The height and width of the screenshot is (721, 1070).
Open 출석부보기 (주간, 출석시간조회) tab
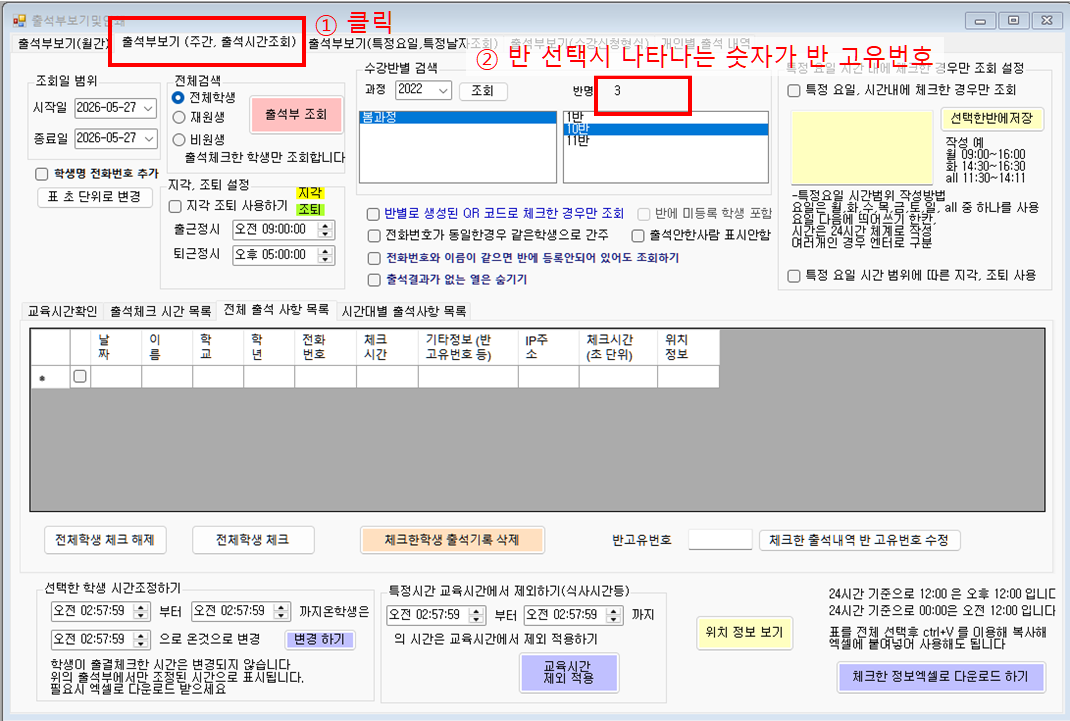point(209,42)
